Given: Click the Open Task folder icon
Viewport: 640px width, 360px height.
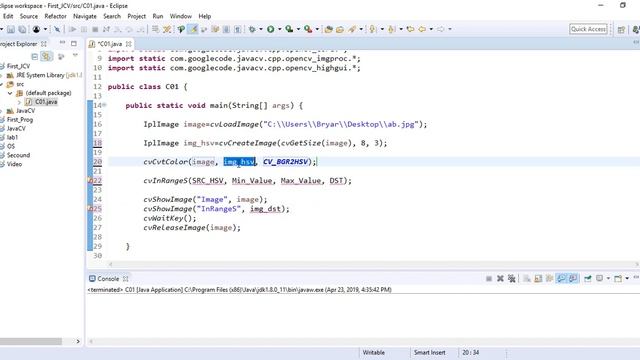Looking at the screenshot, I should tap(340, 29).
